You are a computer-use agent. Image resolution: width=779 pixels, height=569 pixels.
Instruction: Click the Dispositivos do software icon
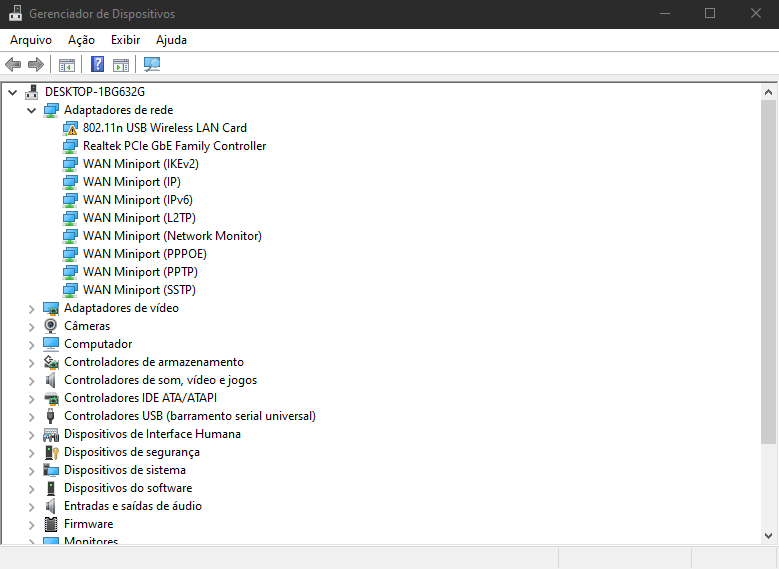pyautogui.click(x=51, y=488)
